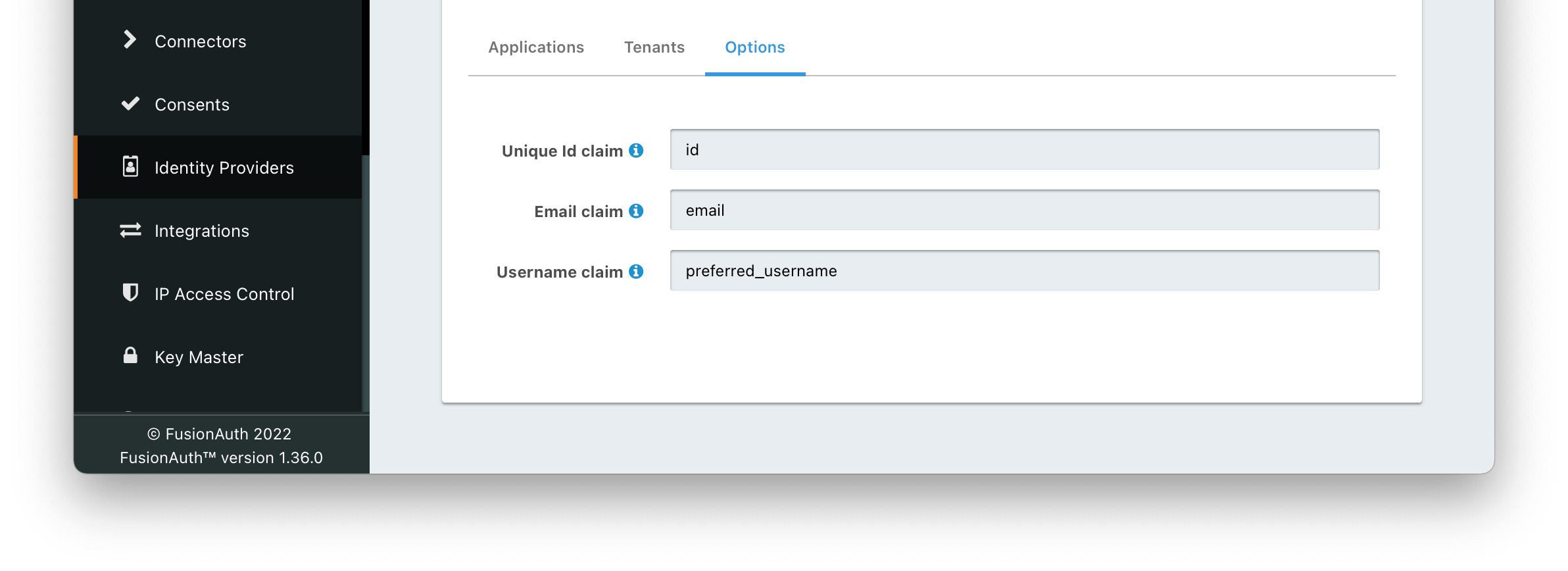Click the Consents checkmark icon
The width and height of the screenshot is (1568, 571).
pyautogui.click(x=130, y=104)
